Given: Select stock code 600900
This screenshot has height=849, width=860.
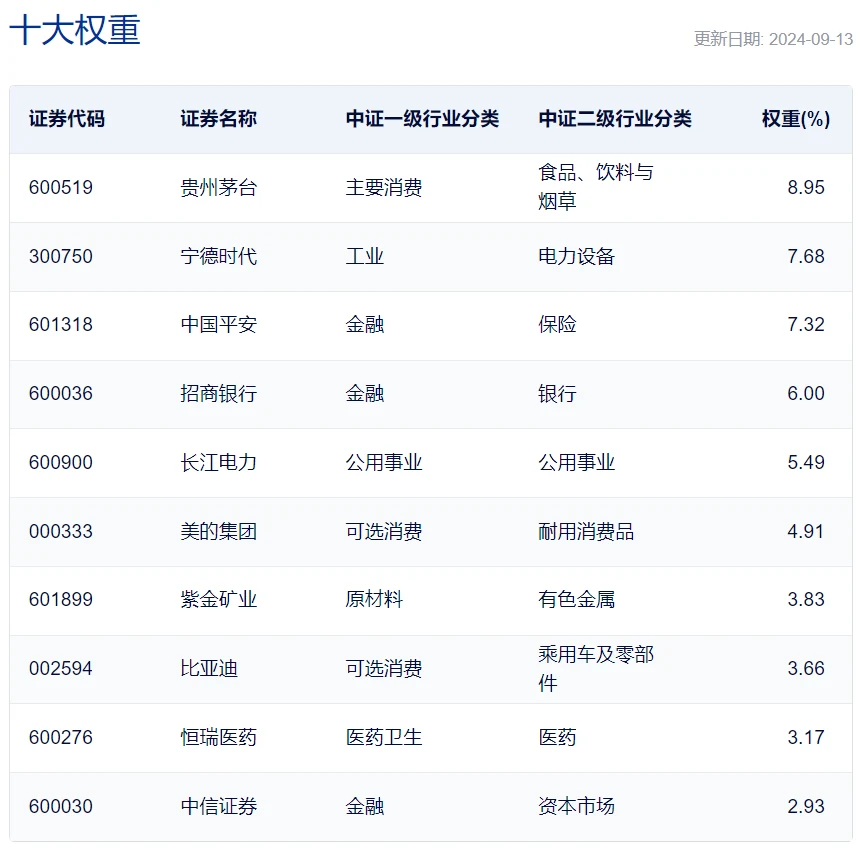Looking at the screenshot, I should (61, 462).
